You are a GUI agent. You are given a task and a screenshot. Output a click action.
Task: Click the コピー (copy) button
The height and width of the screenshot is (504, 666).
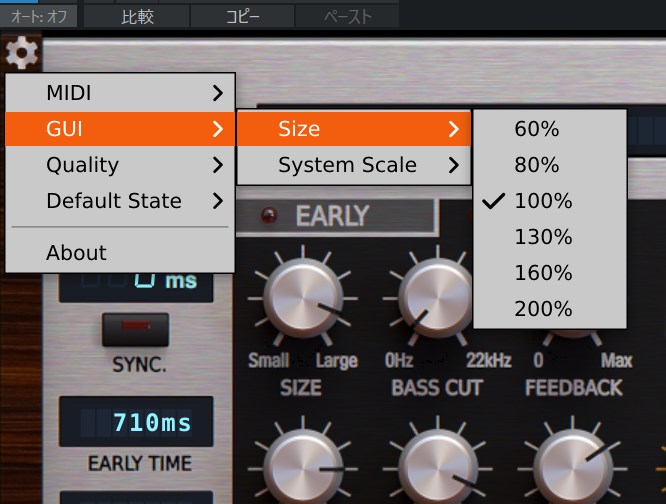(242, 16)
